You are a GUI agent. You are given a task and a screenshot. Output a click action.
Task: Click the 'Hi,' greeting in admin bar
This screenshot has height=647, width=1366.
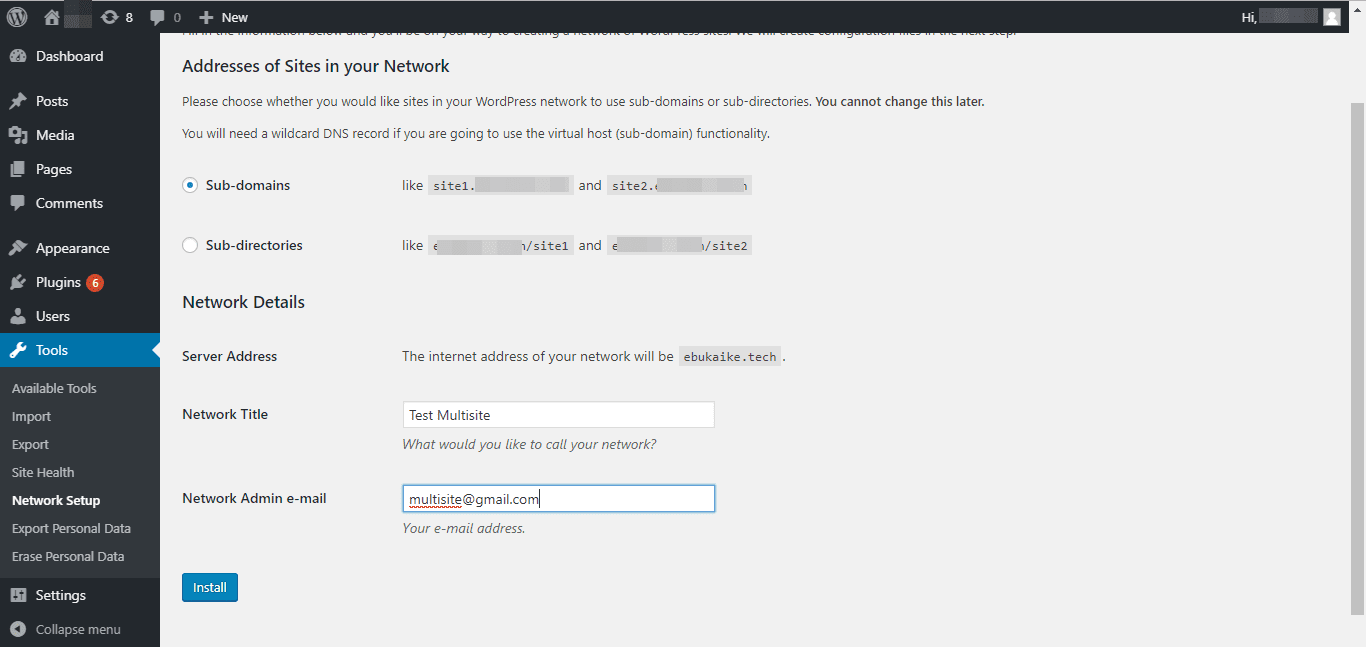(1249, 17)
